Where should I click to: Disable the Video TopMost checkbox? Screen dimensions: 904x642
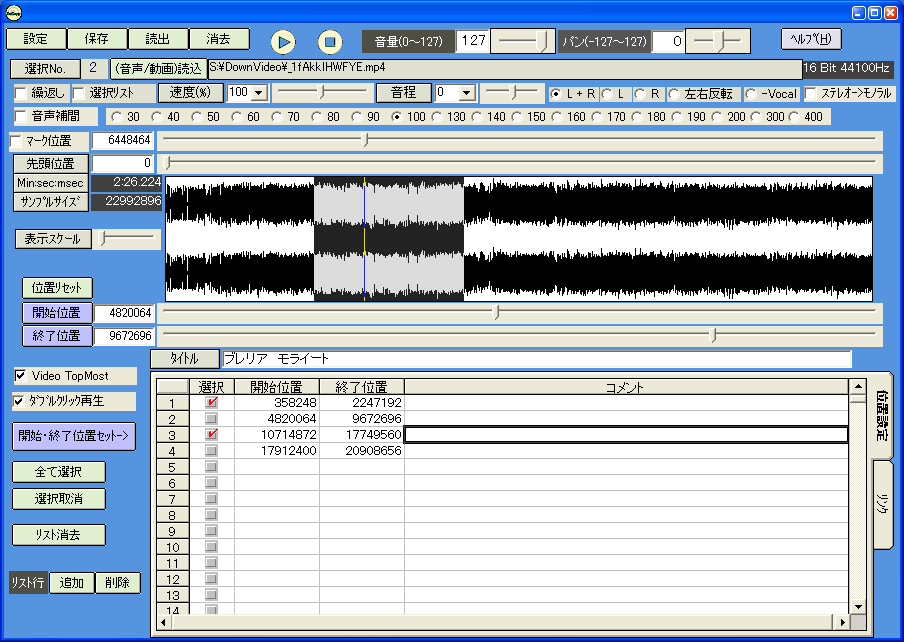[x=21, y=376]
